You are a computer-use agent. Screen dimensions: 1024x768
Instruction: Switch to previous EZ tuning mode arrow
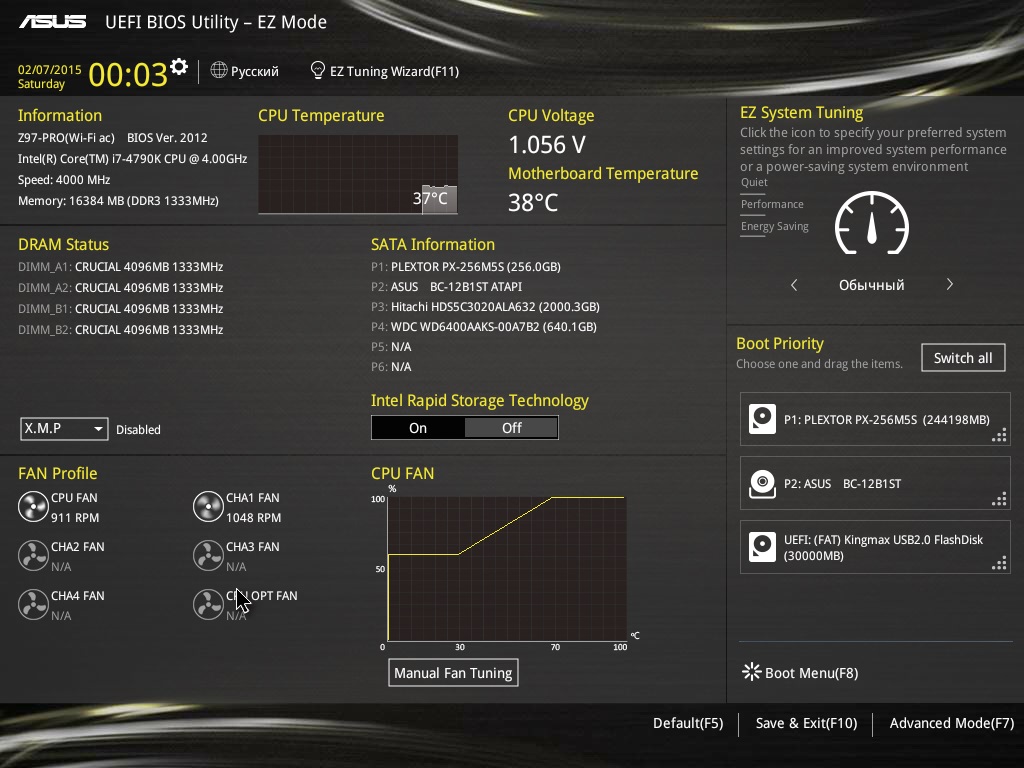[x=794, y=285]
